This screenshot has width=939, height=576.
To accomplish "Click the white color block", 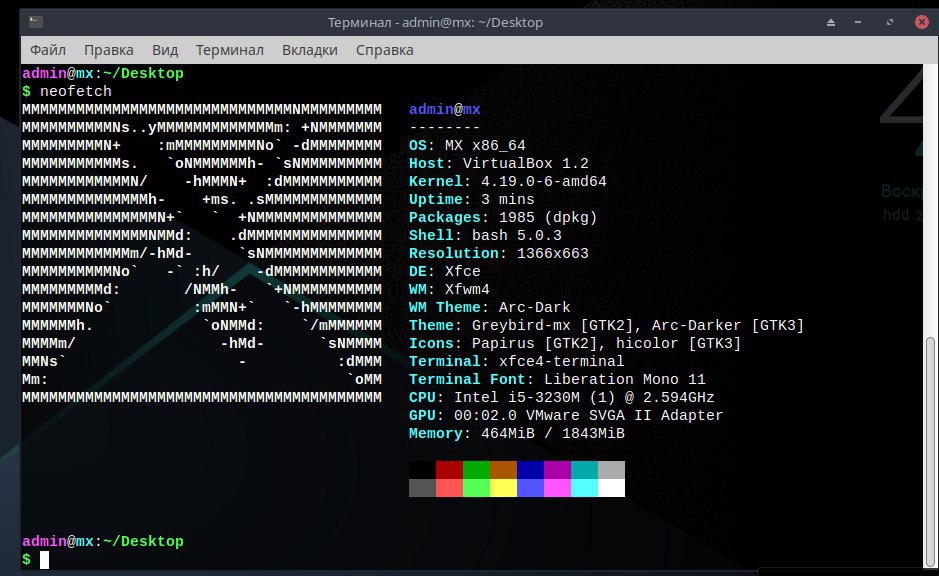I will pyautogui.click(x=611, y=488).
